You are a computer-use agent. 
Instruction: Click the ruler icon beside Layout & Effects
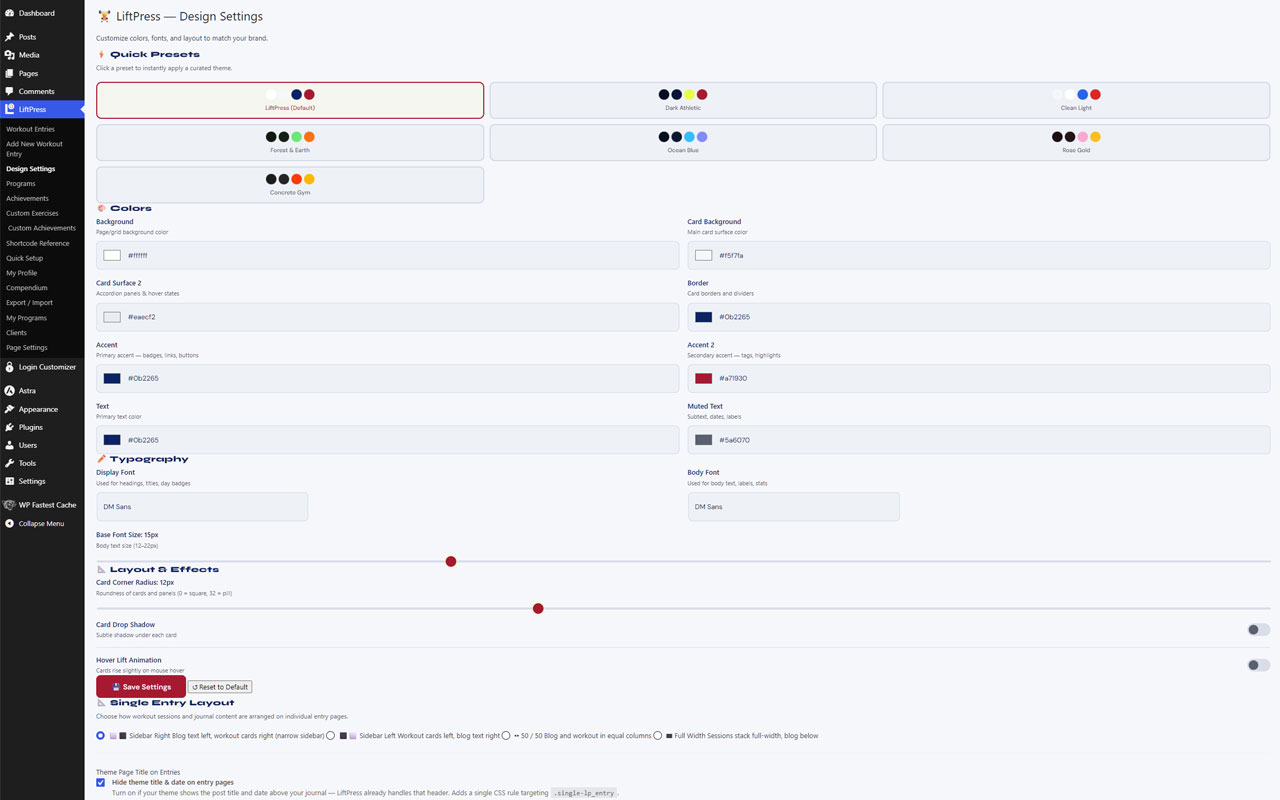click(101, 569)
